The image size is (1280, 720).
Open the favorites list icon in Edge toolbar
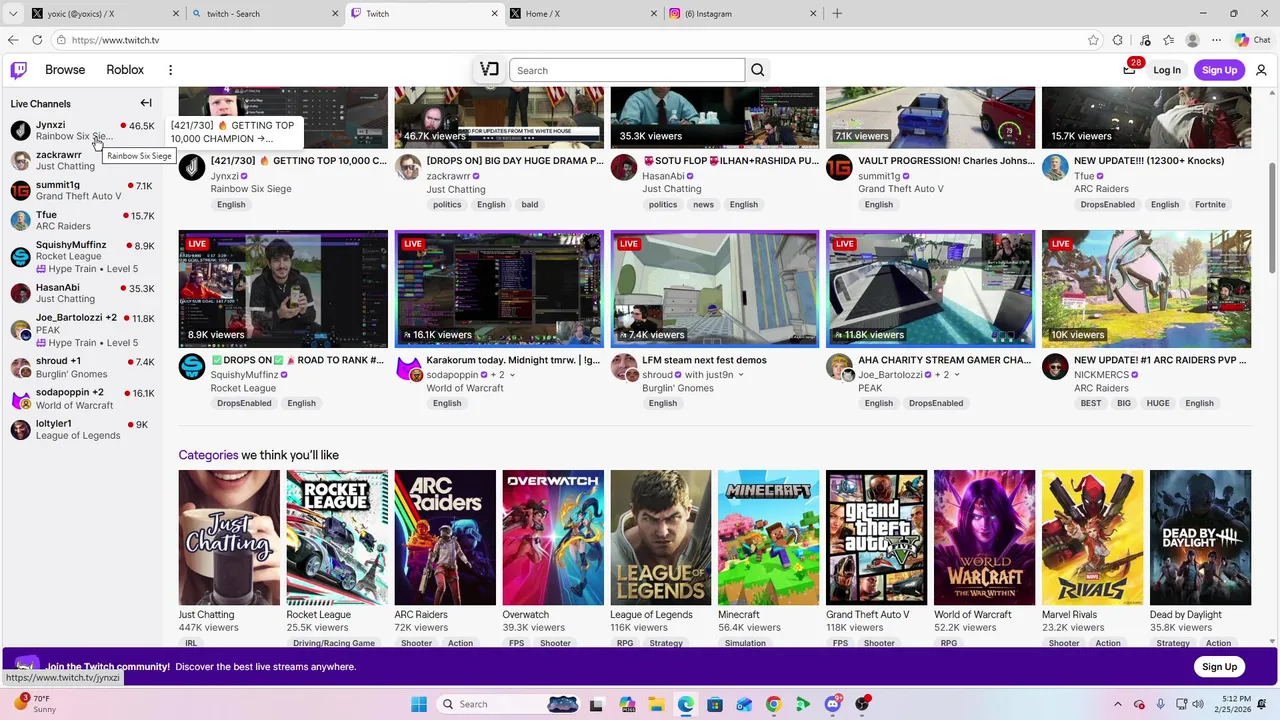[x=1168, y=40]
